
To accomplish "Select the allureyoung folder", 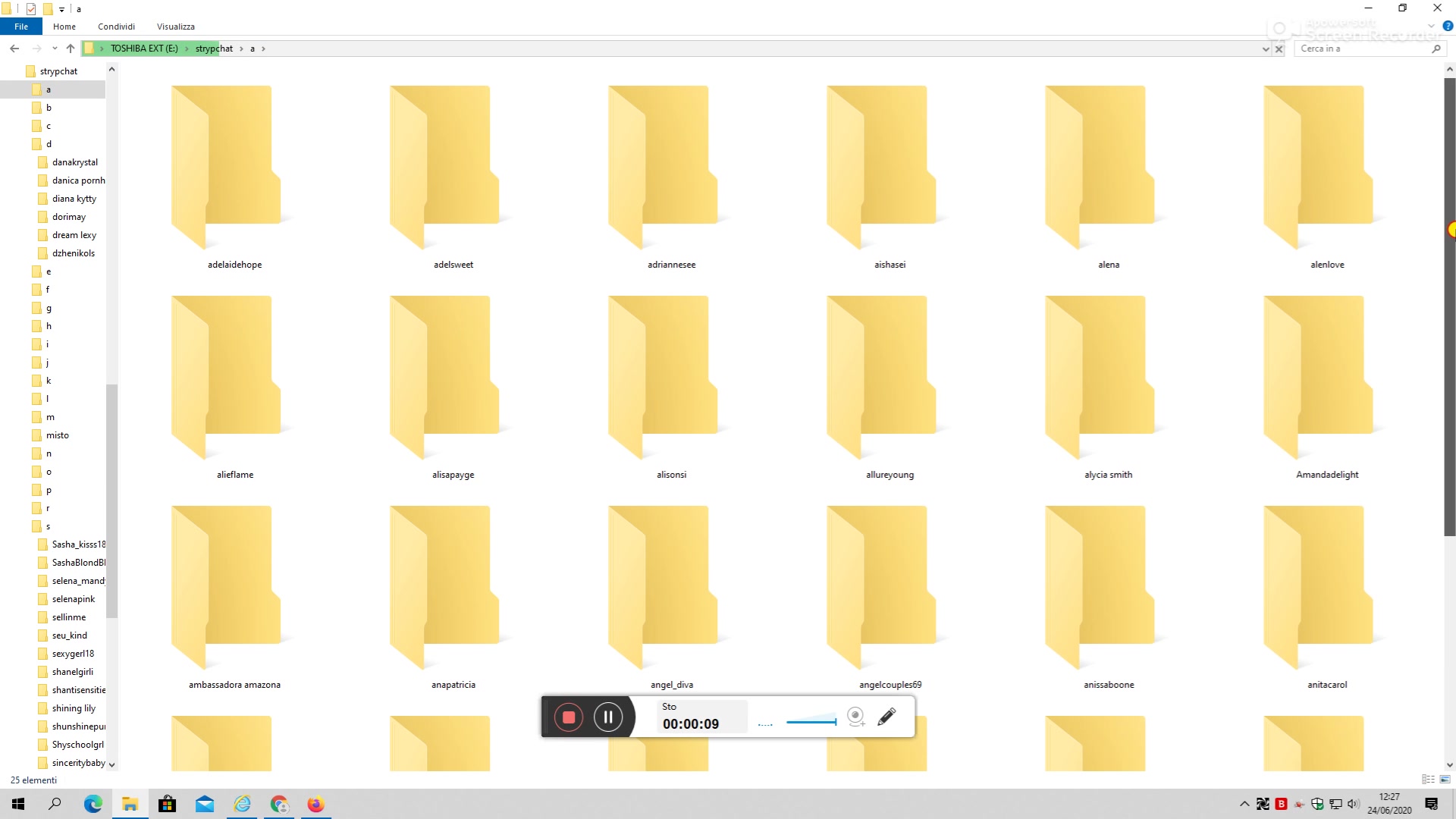I will (x=890, y=388).
